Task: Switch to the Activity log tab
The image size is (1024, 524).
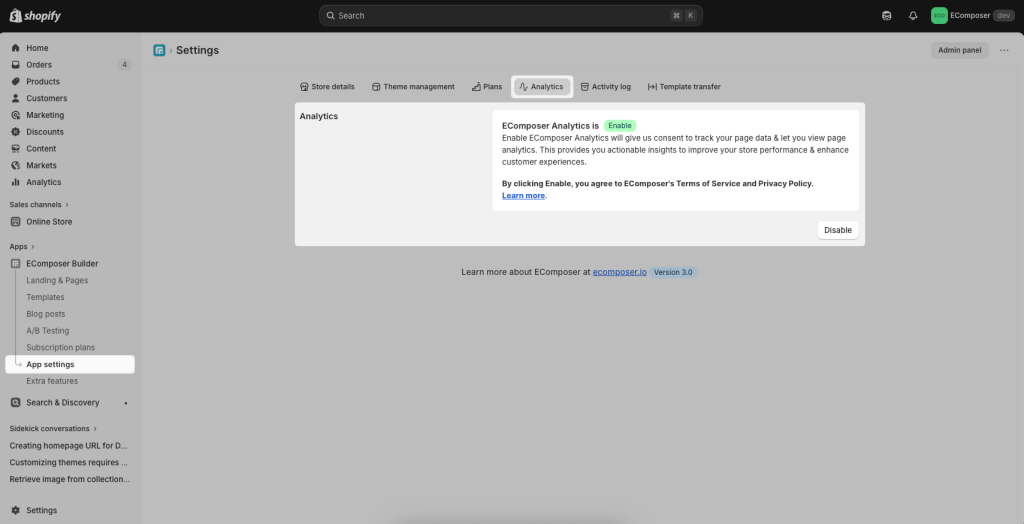Action: [605, 87]
